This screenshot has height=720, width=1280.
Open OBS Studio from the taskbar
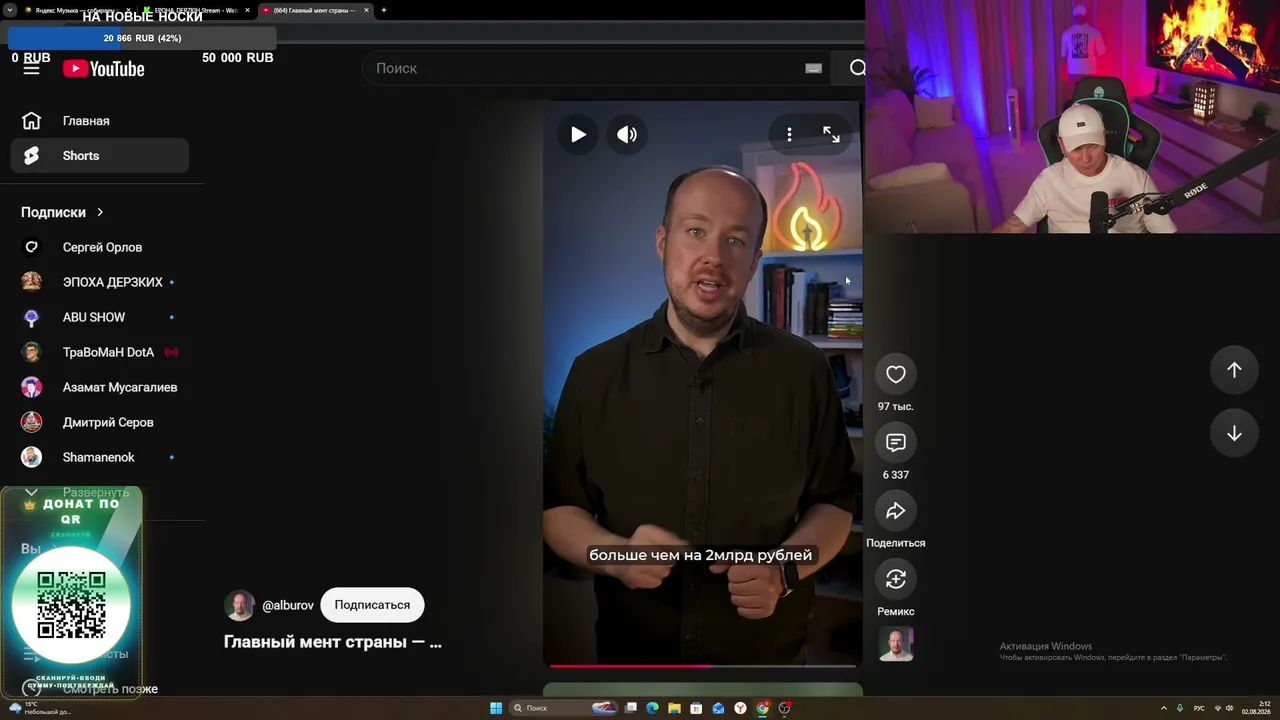pyautogui.click(x=785, y=708)
